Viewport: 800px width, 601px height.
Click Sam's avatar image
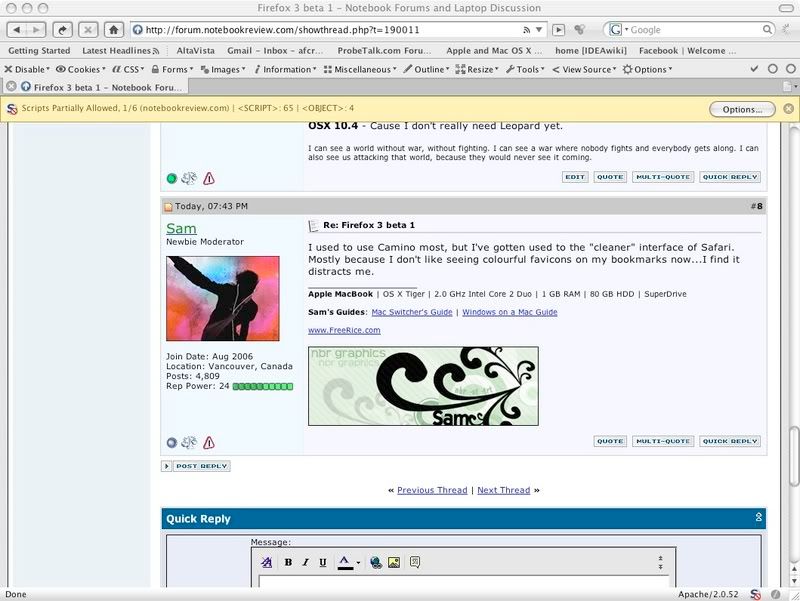pyautogui.click(x=222, y=298)
